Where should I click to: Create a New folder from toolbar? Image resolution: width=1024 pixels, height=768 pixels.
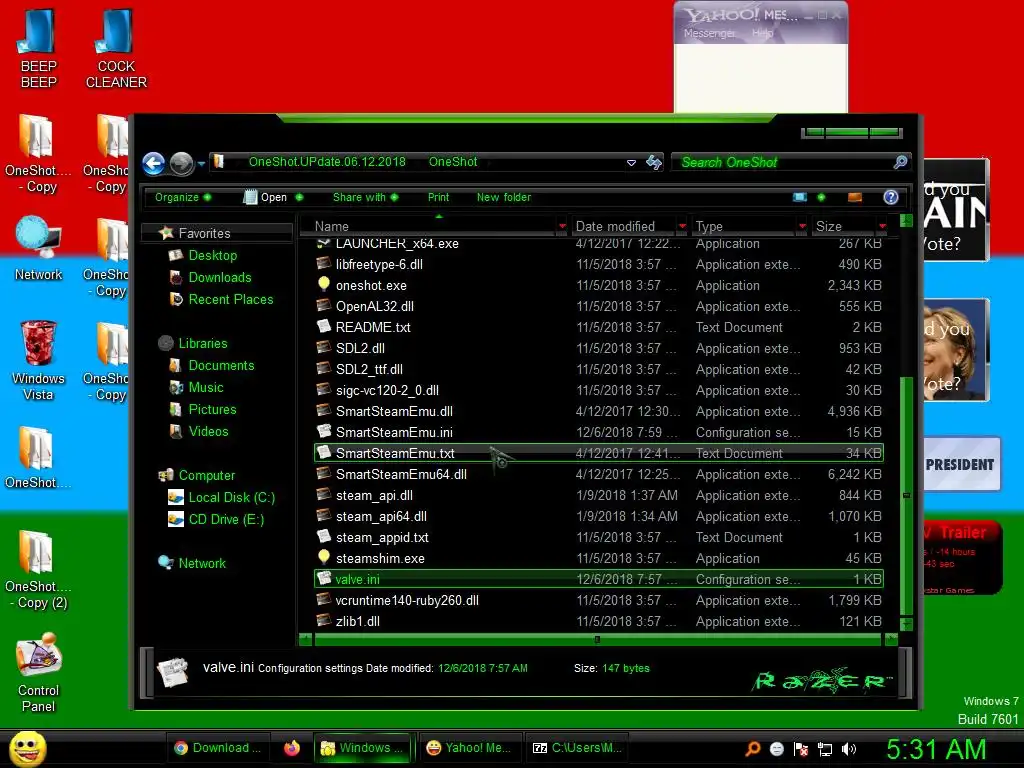coord(504,197)
